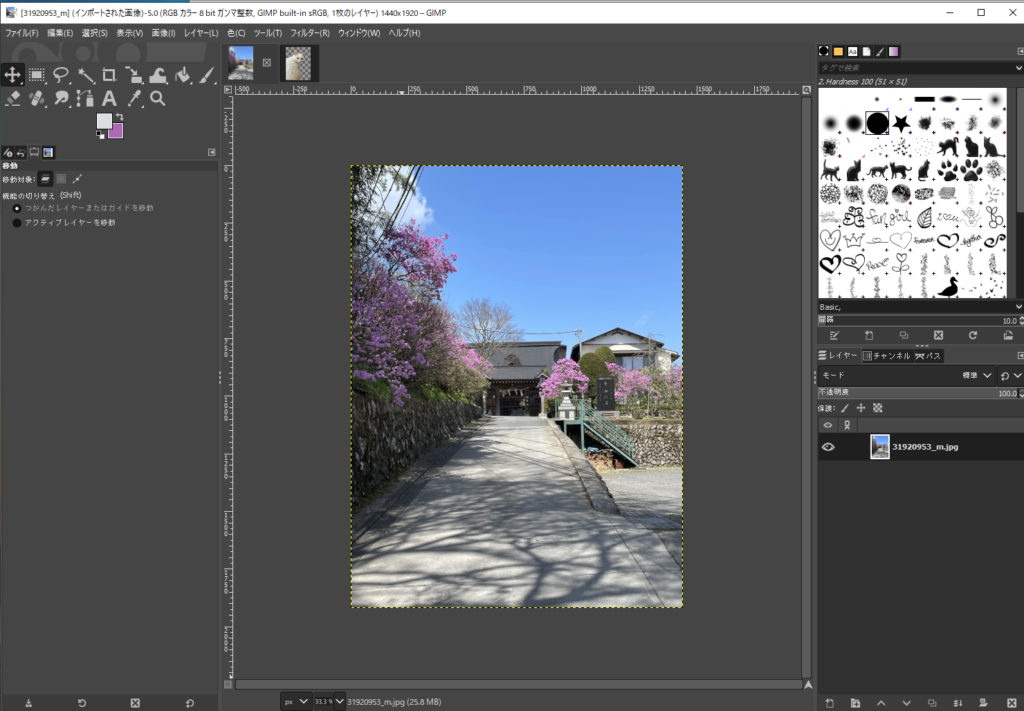1024x711 pixels.
Task: Choose the Color Picker eyedropper tool
Action: [133, 99]
